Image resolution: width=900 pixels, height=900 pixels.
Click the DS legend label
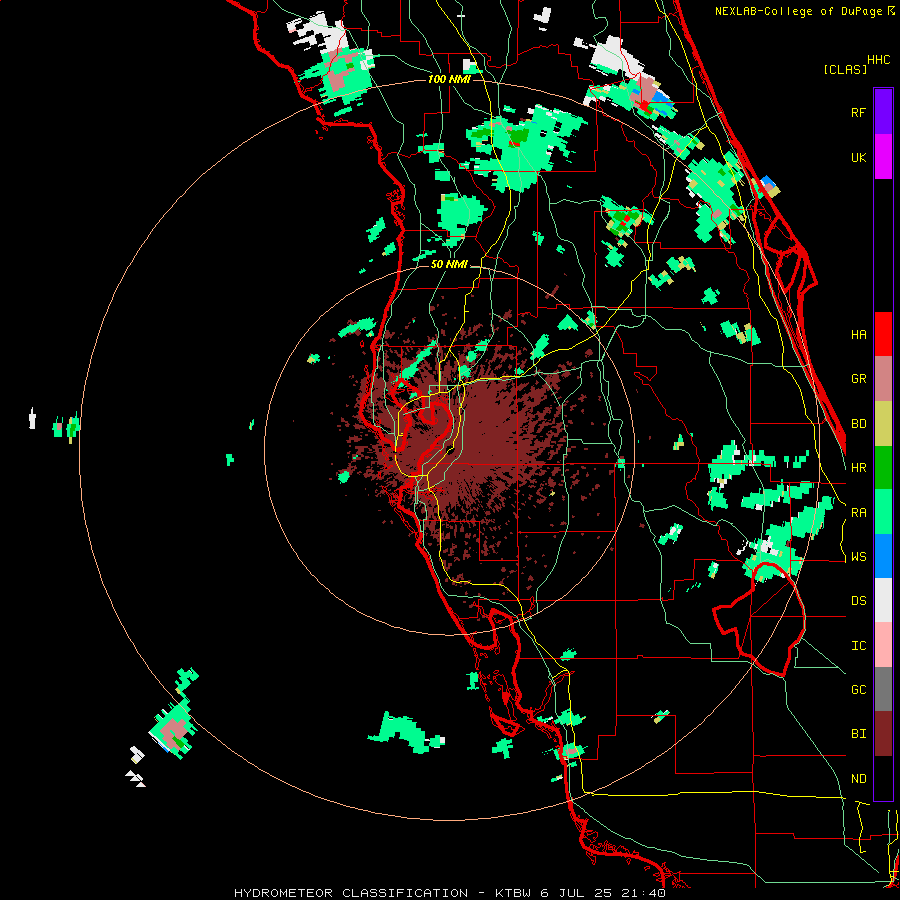[858, 601]
